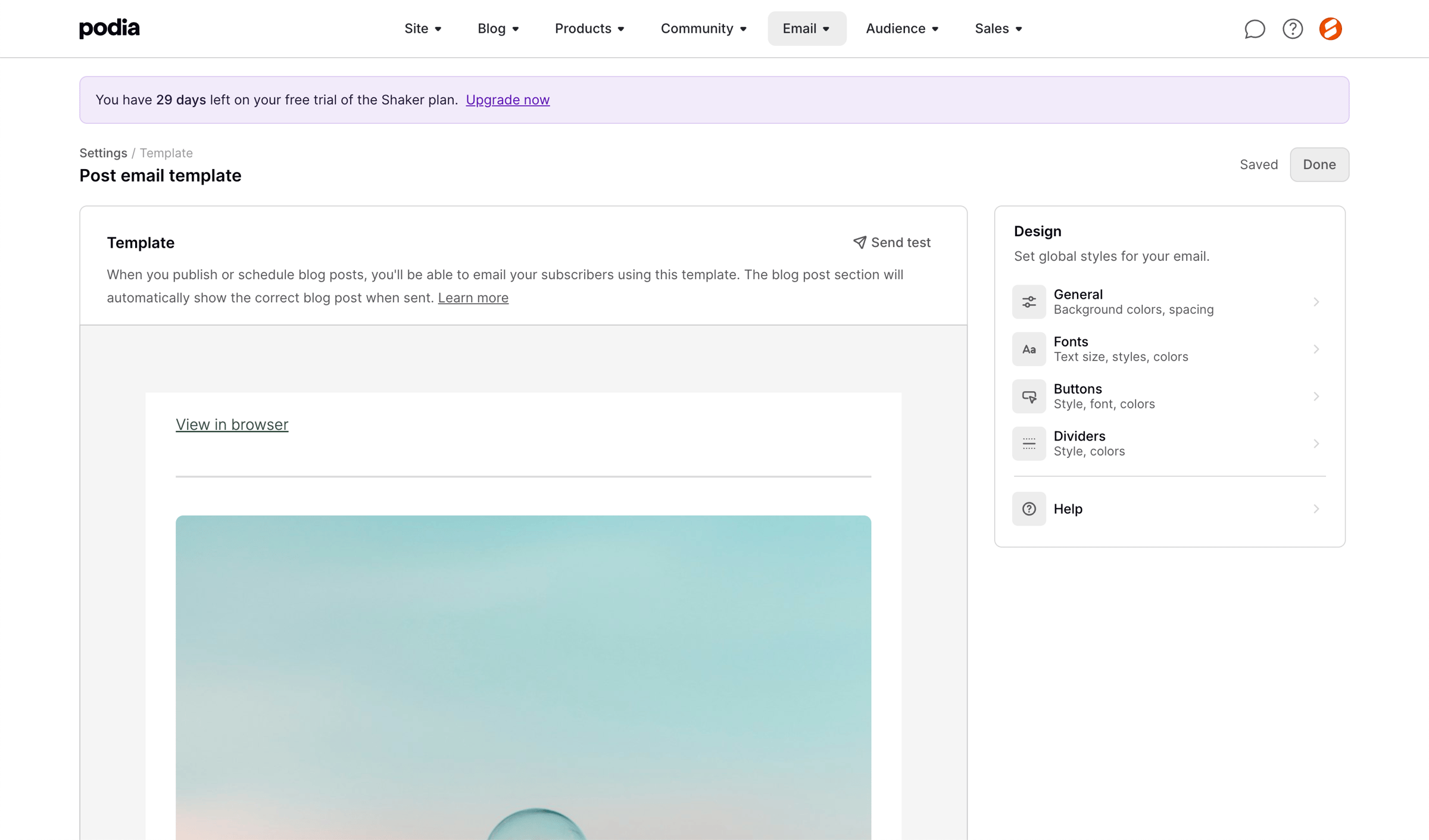Click the View in browser link
The width and height of the screenshot is (1429, 840).
[232, 424]
